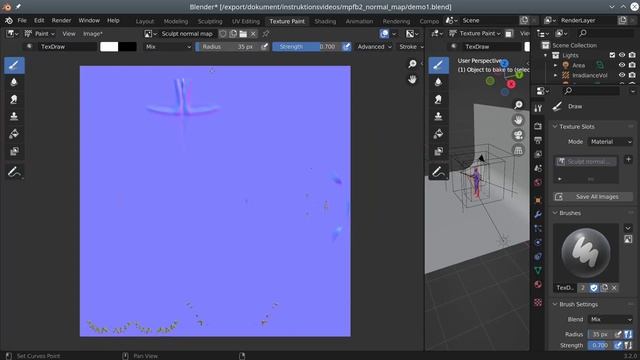Click the zoom magnifier in image editor
The width and height of the screenshot is (640, 360).
(x=412, y=64)
